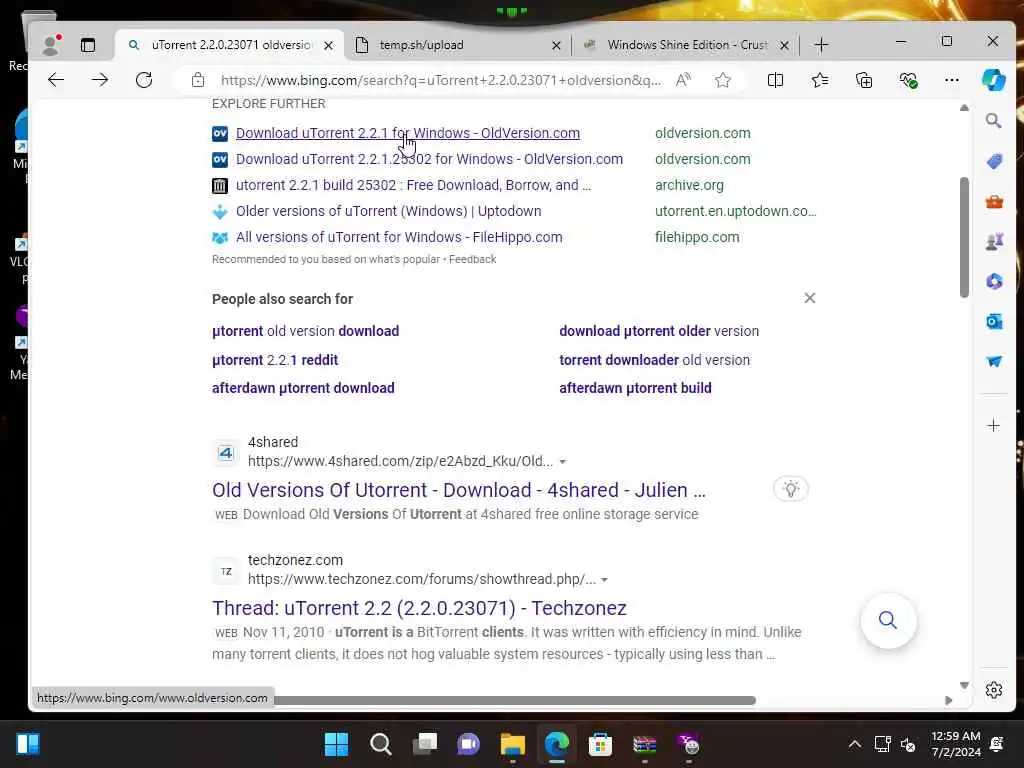The image size is (1024, 768).
Task: Click the vertical page scrollbar thumb
Action: (964, 237)
